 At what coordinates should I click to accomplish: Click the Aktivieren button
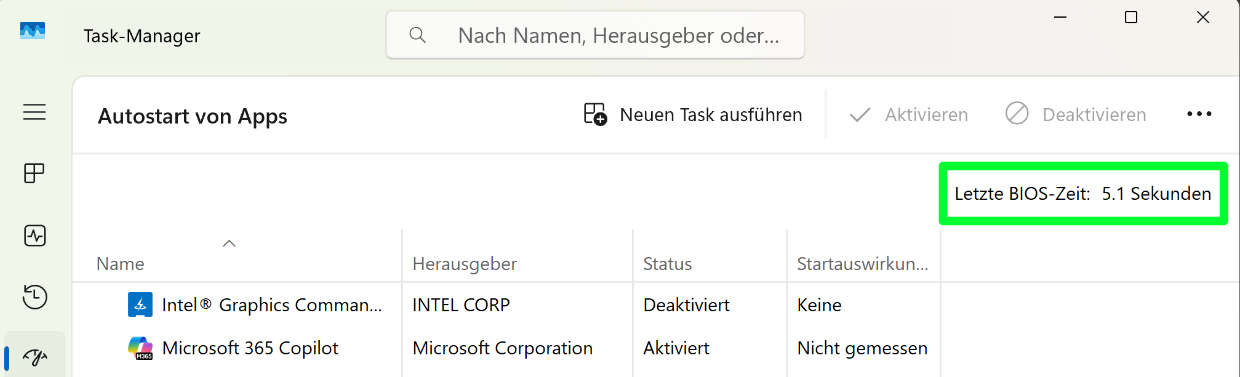[x=908, y=114]
